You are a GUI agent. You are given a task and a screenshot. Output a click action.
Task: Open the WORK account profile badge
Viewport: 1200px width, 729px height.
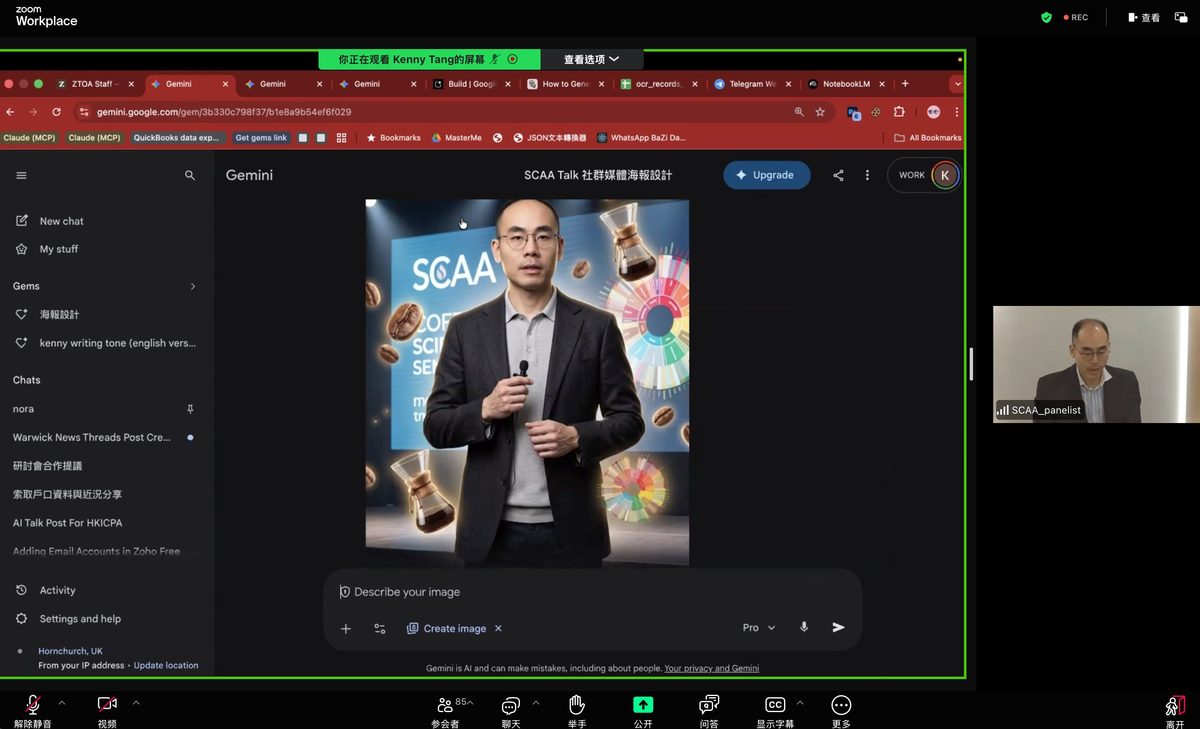point(924,175)
